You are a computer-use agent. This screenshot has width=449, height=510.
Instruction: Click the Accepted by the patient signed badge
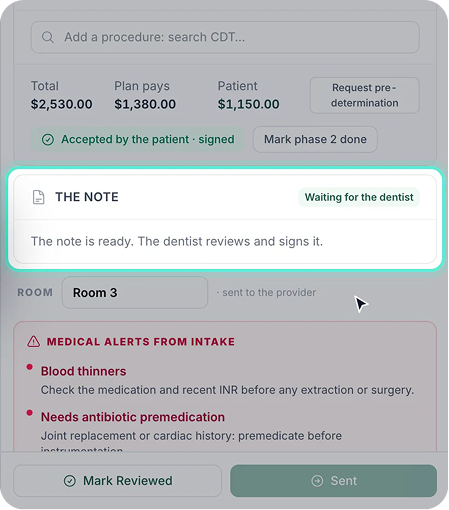[x=138, y=139]
